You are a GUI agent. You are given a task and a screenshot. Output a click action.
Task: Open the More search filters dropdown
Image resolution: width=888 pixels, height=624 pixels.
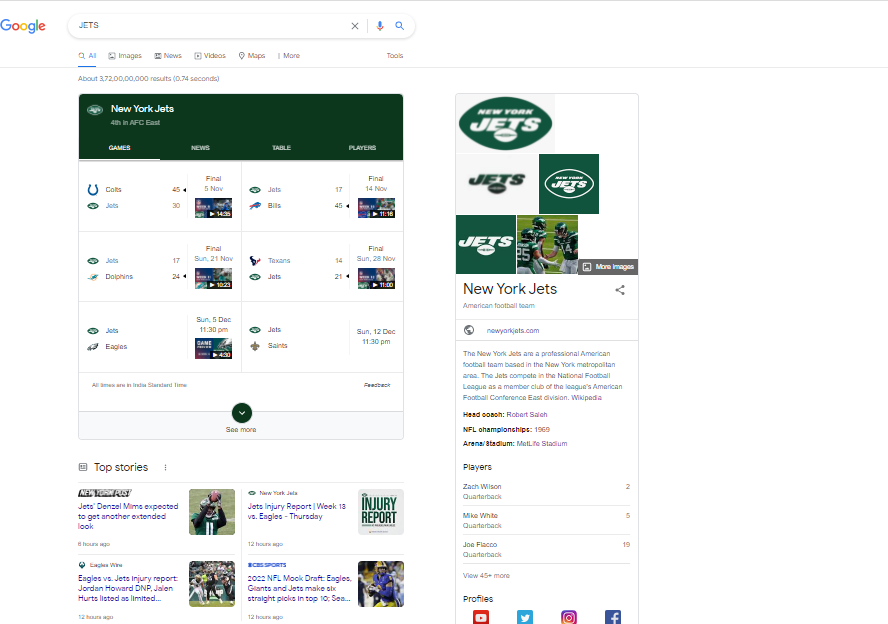point(288,56)
